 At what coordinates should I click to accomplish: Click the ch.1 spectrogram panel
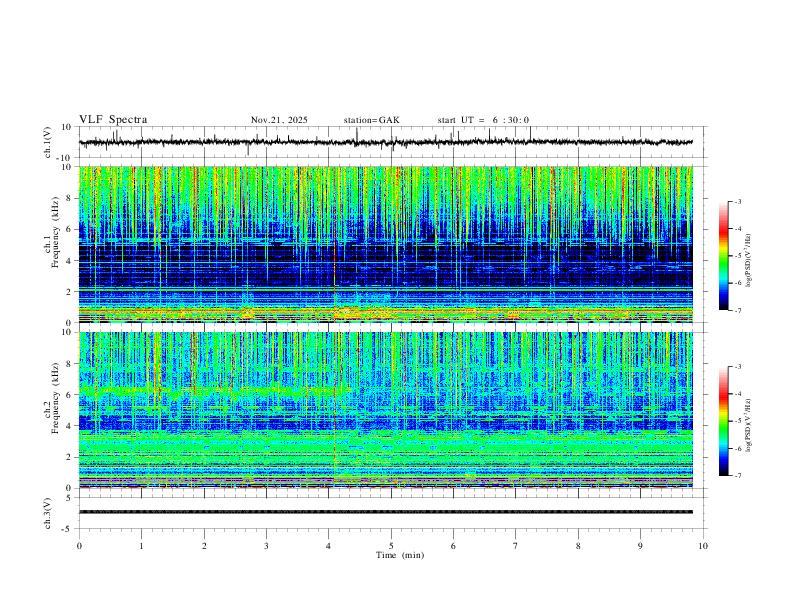pyautogui.click(x=386, y=244)
